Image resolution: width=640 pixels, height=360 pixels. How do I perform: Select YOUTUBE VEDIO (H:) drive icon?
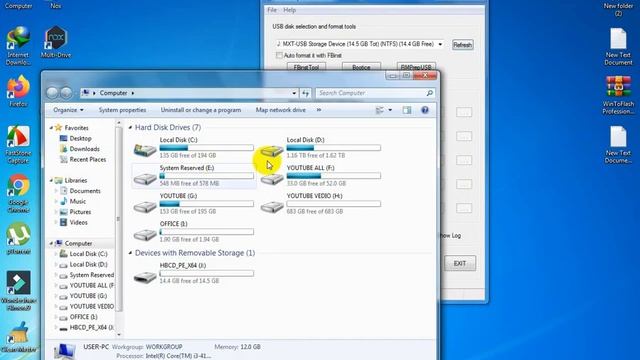point(272,207)
